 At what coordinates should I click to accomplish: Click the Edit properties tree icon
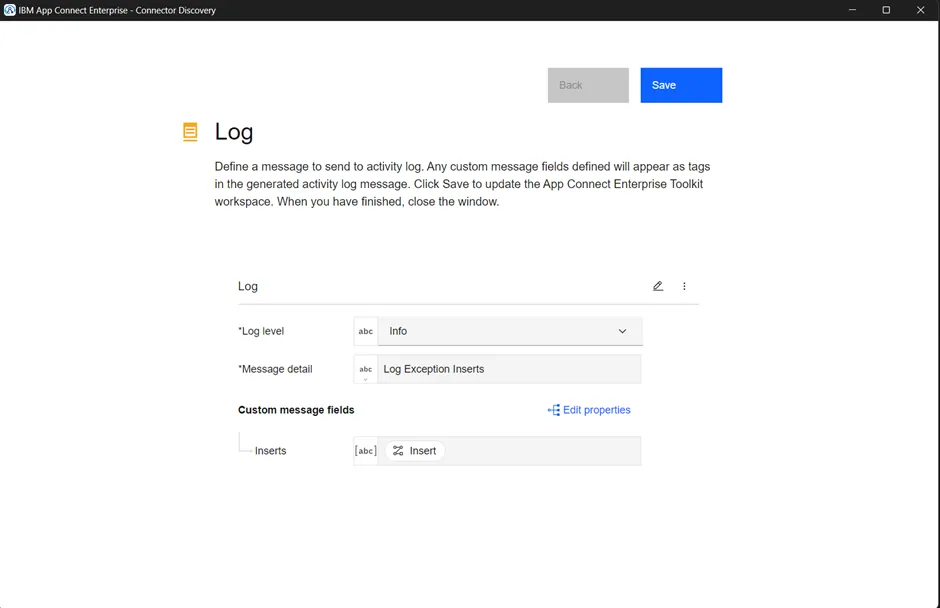point(553,410)
